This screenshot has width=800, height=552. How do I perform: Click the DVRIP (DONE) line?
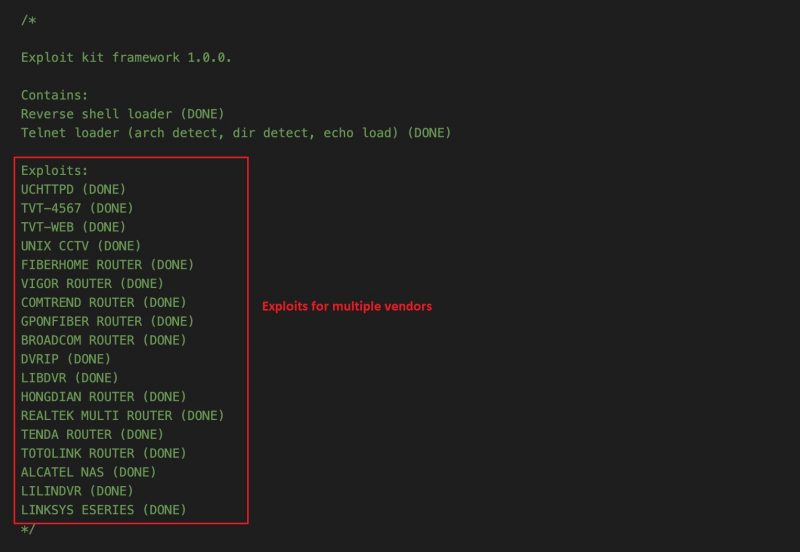tap(65, 359)
